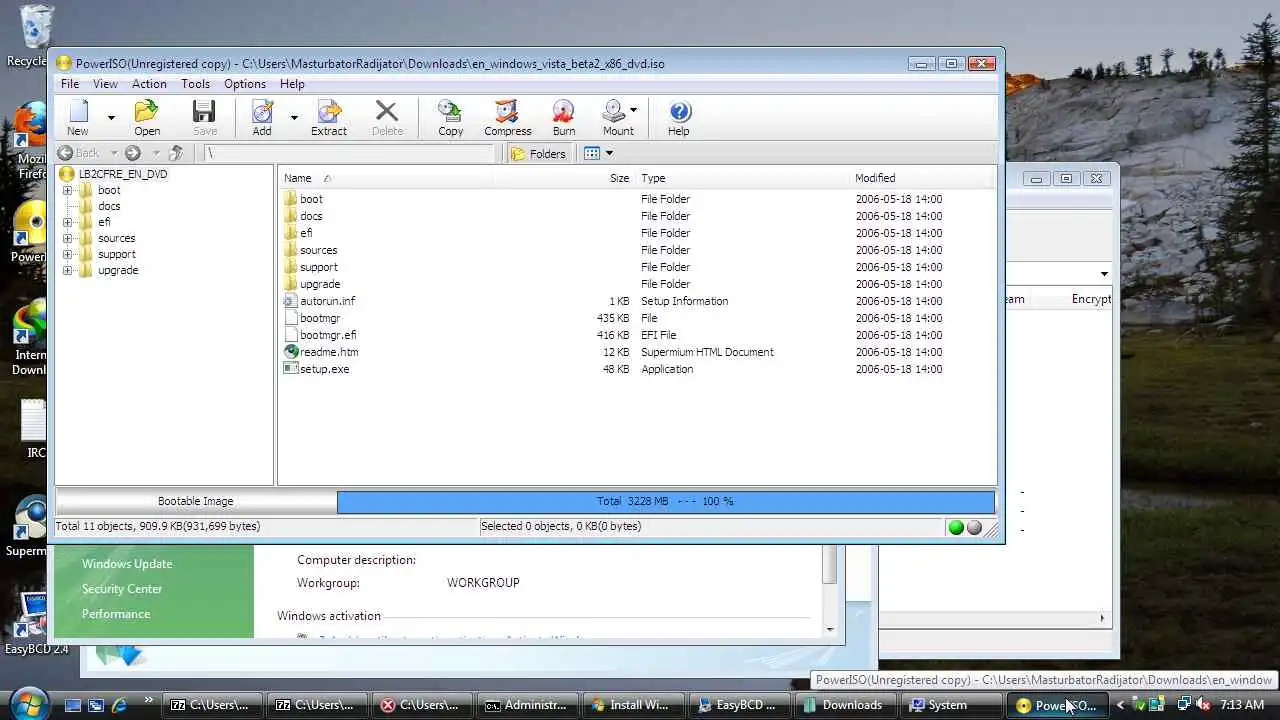
Task: Click the setup.exe application icon
Action: click(291, 369)
